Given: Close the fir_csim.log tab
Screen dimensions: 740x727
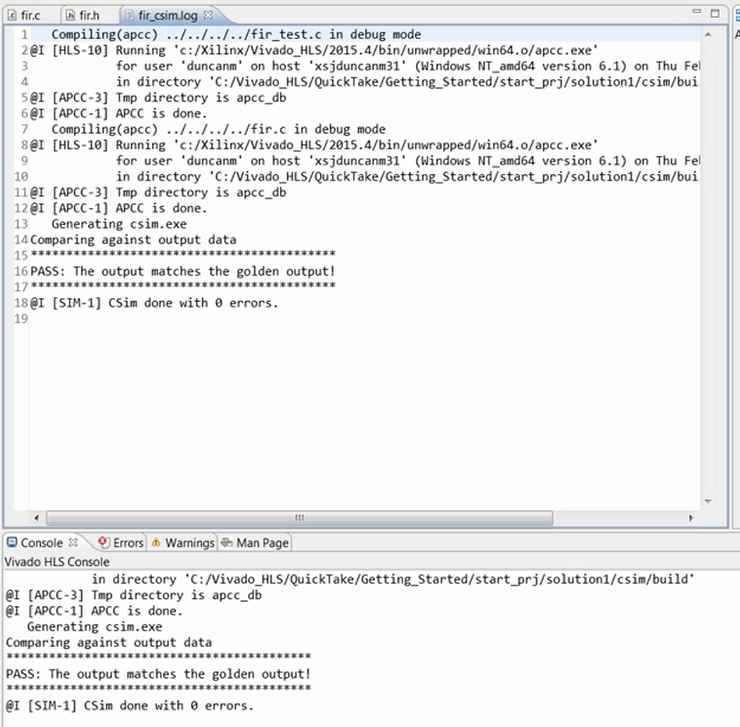Looking at the screenshot, I should click(x=208, y=16).
